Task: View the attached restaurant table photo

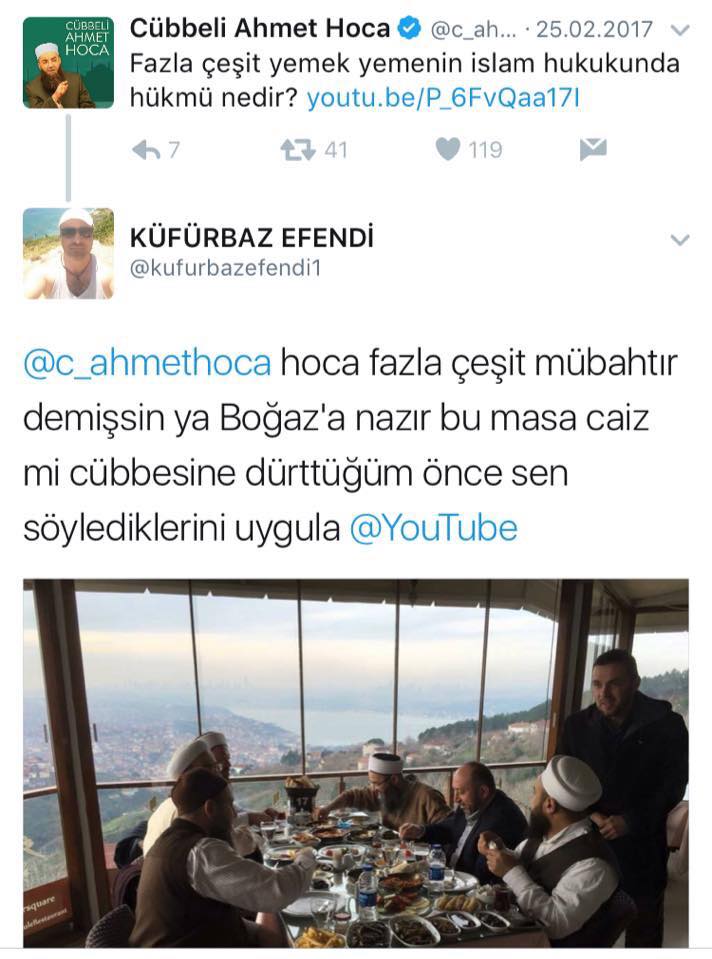Action: point(356,763)
